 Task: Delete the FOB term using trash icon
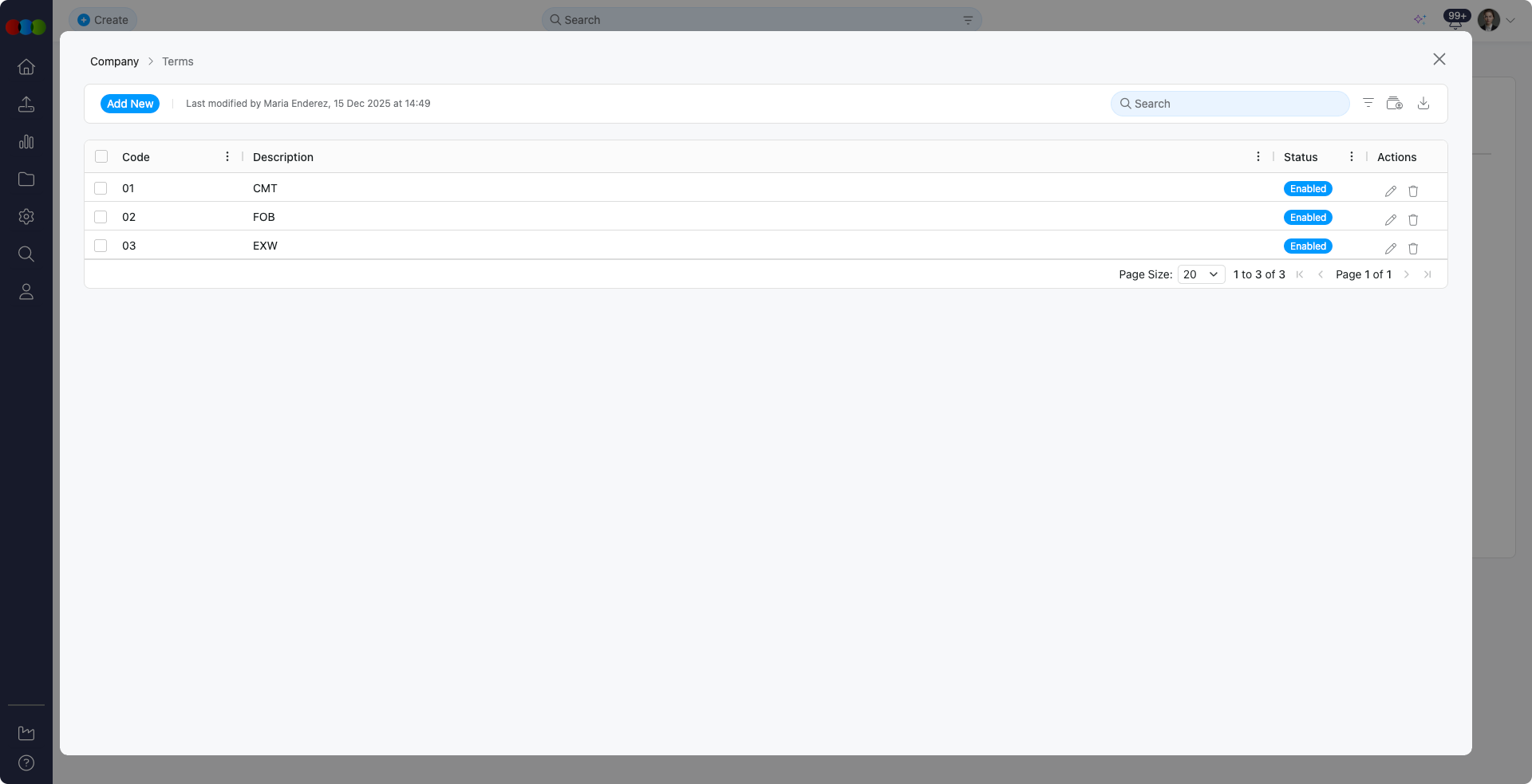1413,219
